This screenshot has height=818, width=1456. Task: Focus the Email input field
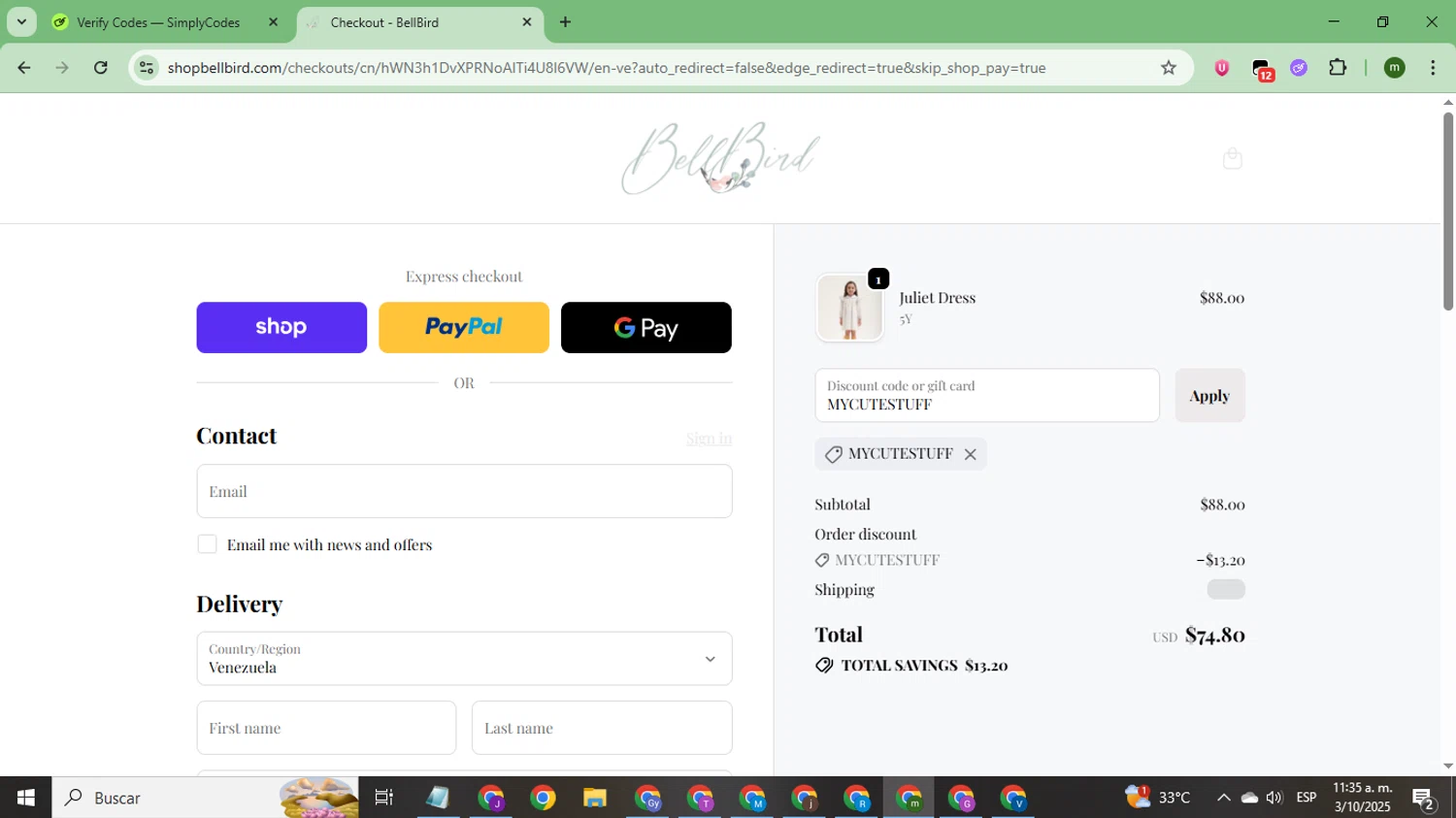coord(464,491)
